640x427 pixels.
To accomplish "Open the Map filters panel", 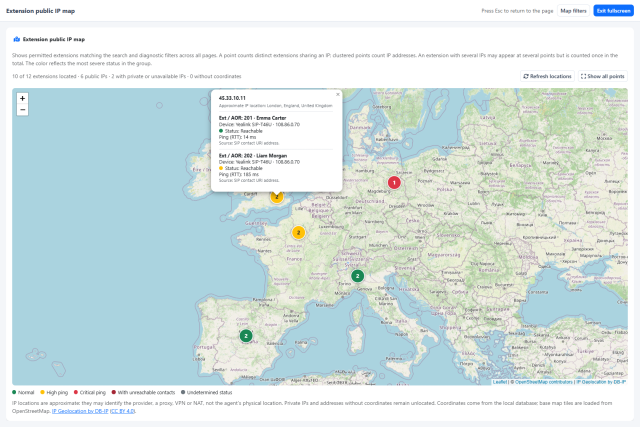I will 573,11.
